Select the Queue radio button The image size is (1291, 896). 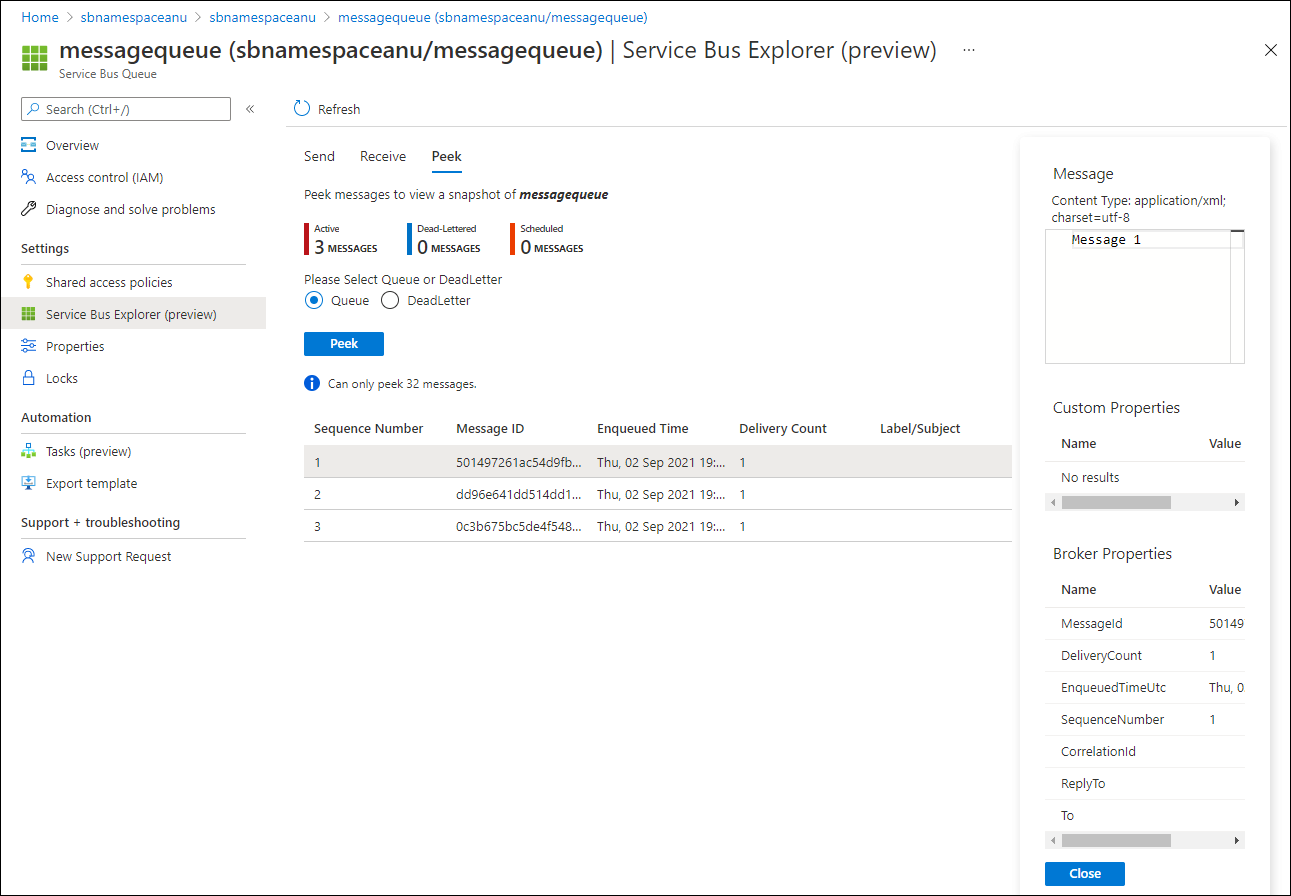coord(314,300)
